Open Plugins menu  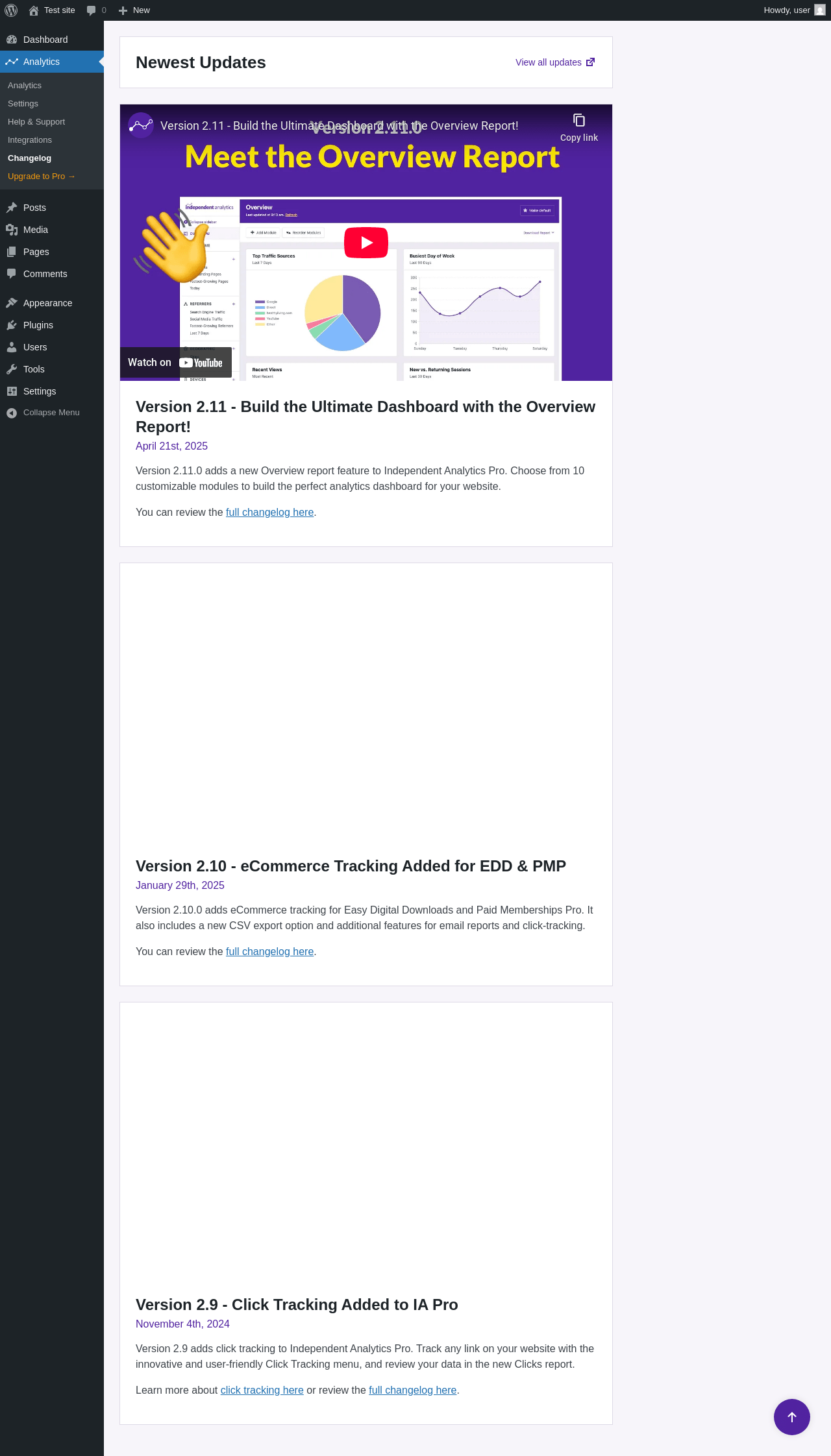[x=52, y=325]
